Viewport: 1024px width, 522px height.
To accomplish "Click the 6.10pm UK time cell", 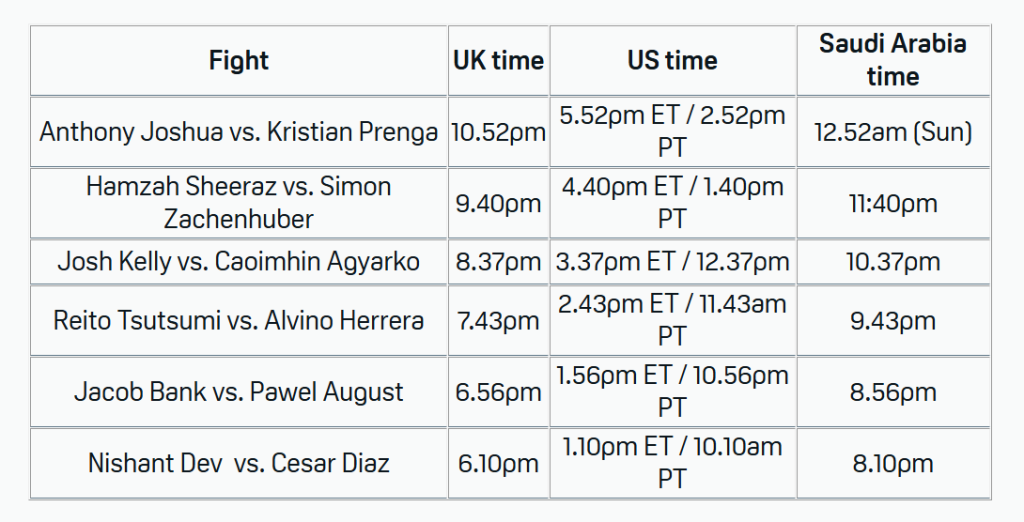I will (x=498, y=463).
